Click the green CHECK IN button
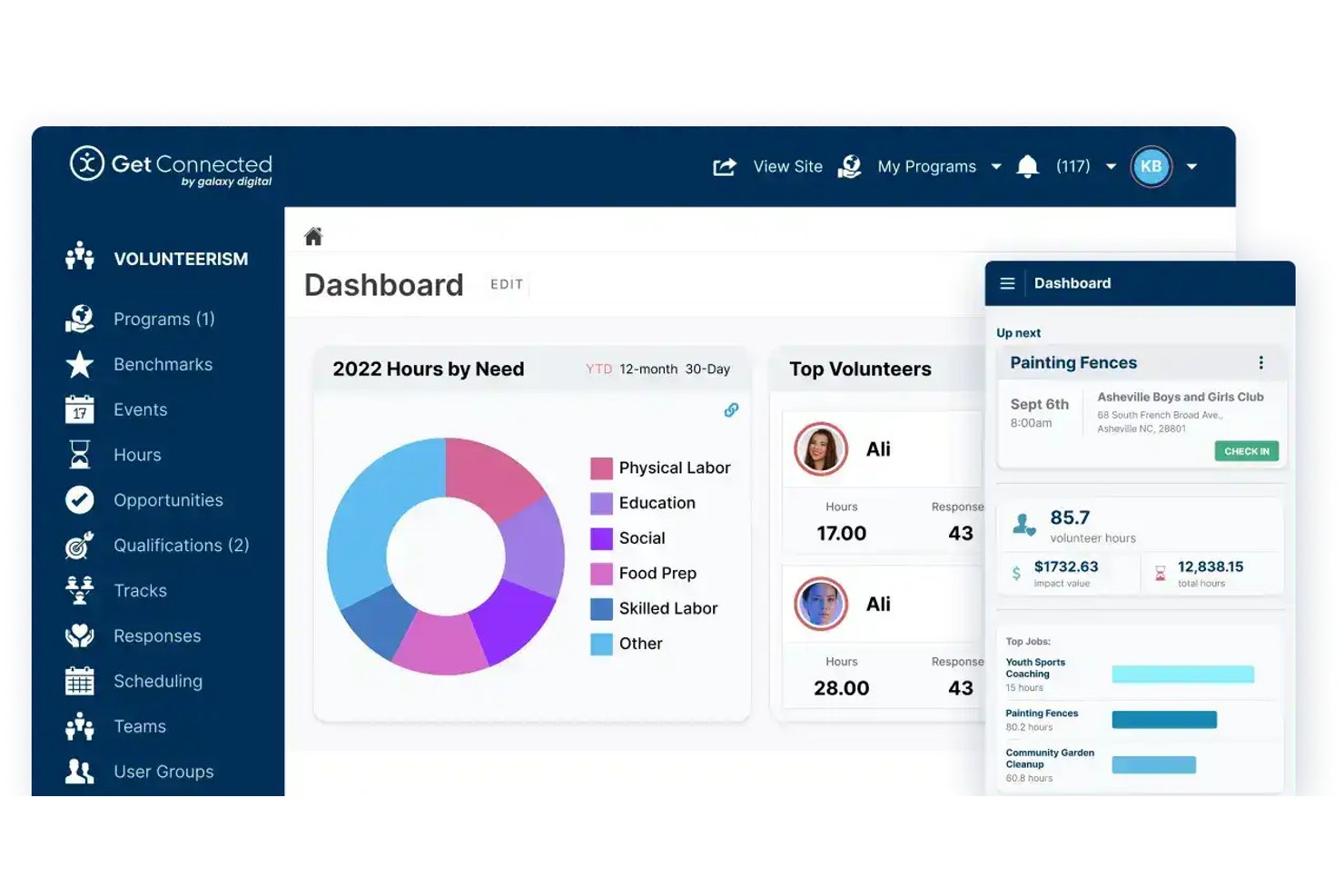1344x896 pixels. 1246,451
